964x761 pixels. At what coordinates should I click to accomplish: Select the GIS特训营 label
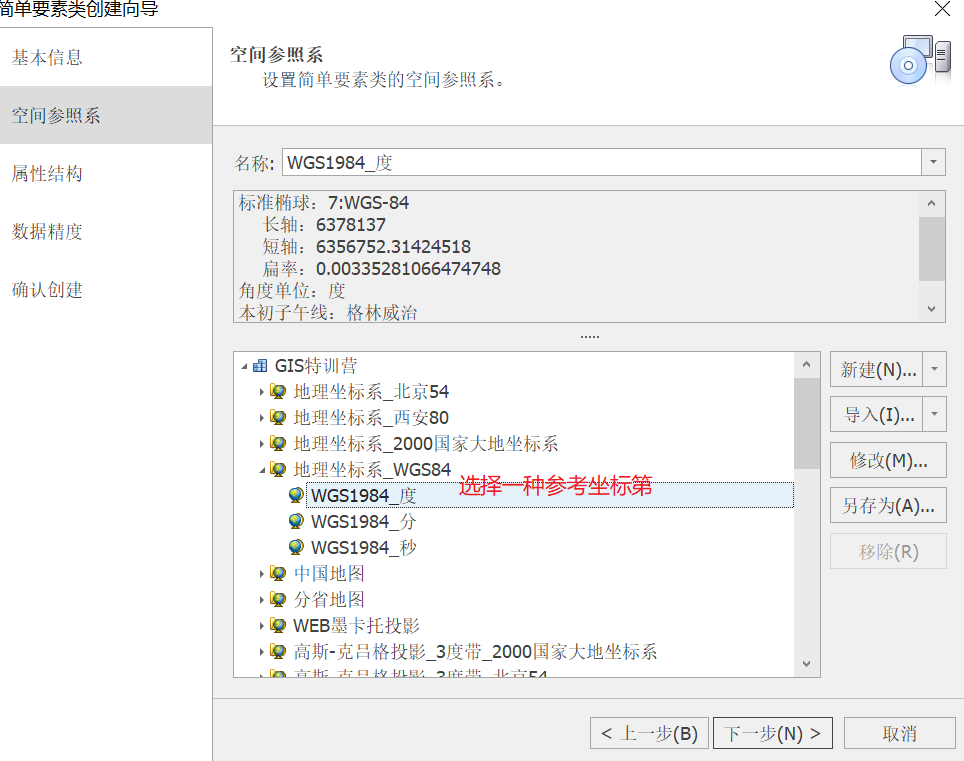315,366
